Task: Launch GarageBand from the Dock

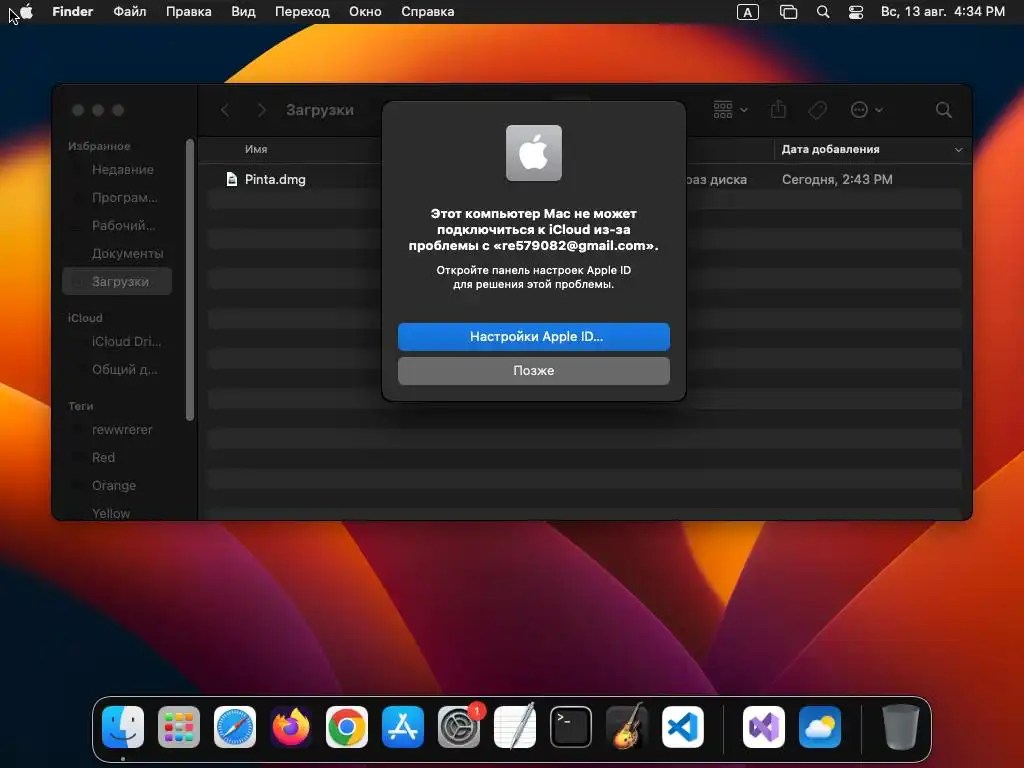Action: click(627, 727)
